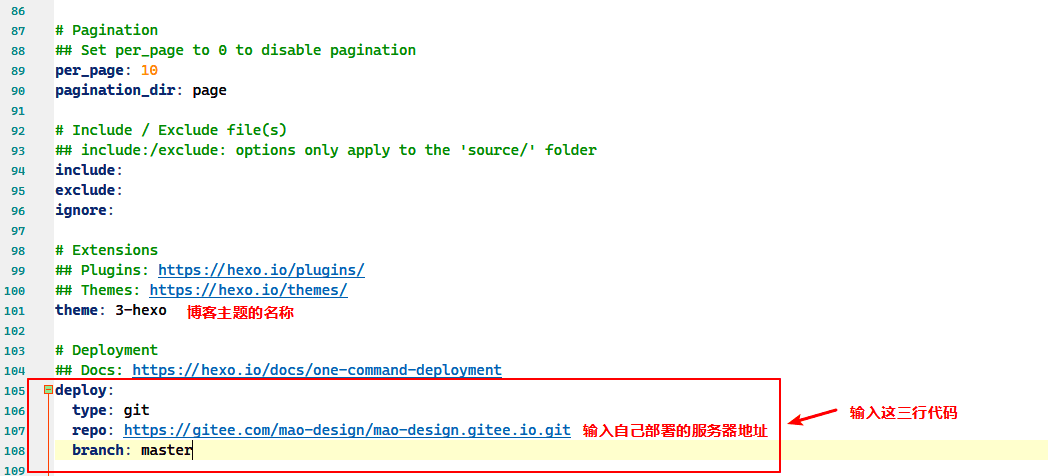The image size is (1049, 476).
Task: Click the 'include:/exclude: options' comment line
Action: (x=326, y=150)
